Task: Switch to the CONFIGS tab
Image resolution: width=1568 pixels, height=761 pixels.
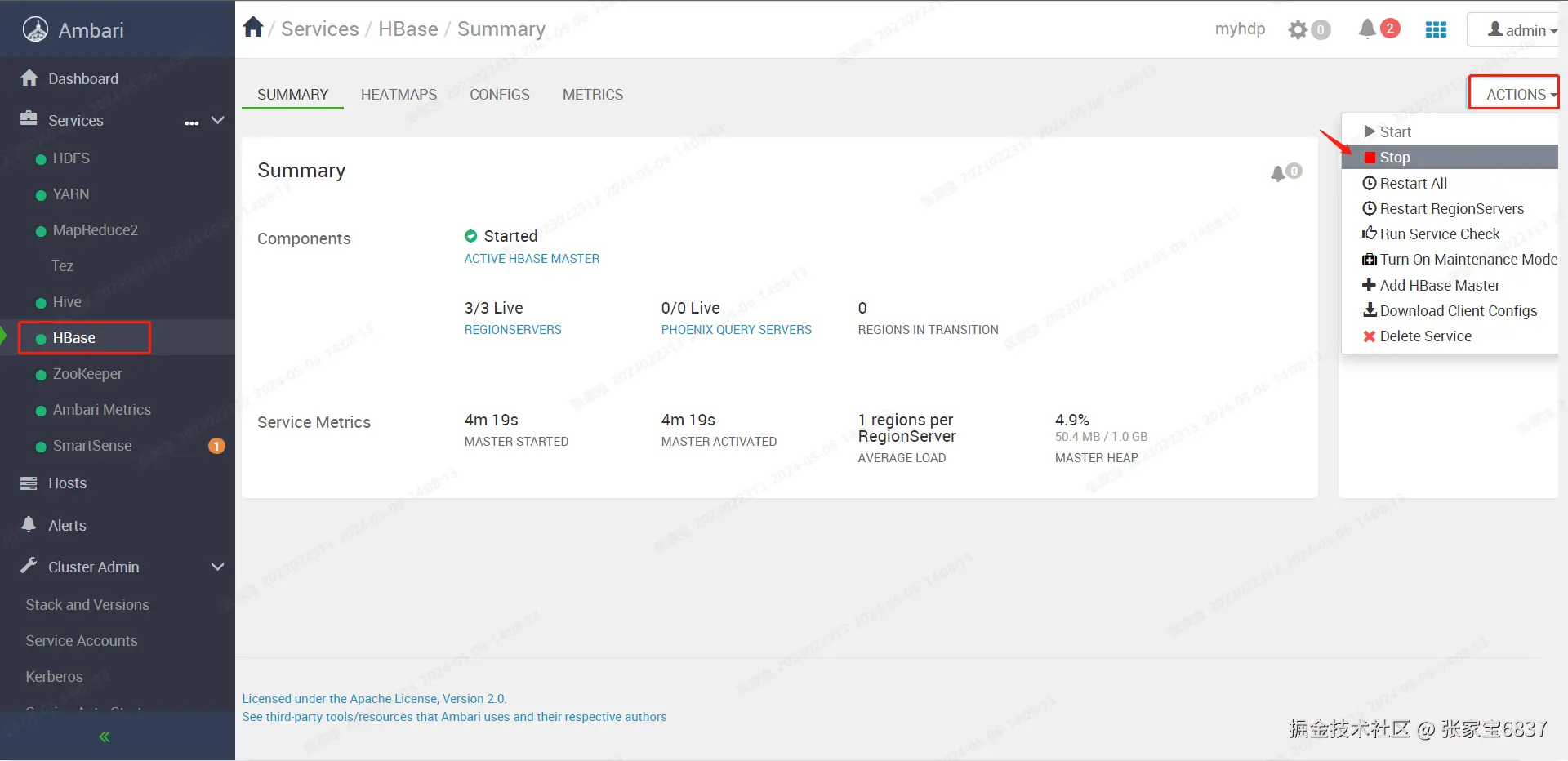Action: pos(500,95)
